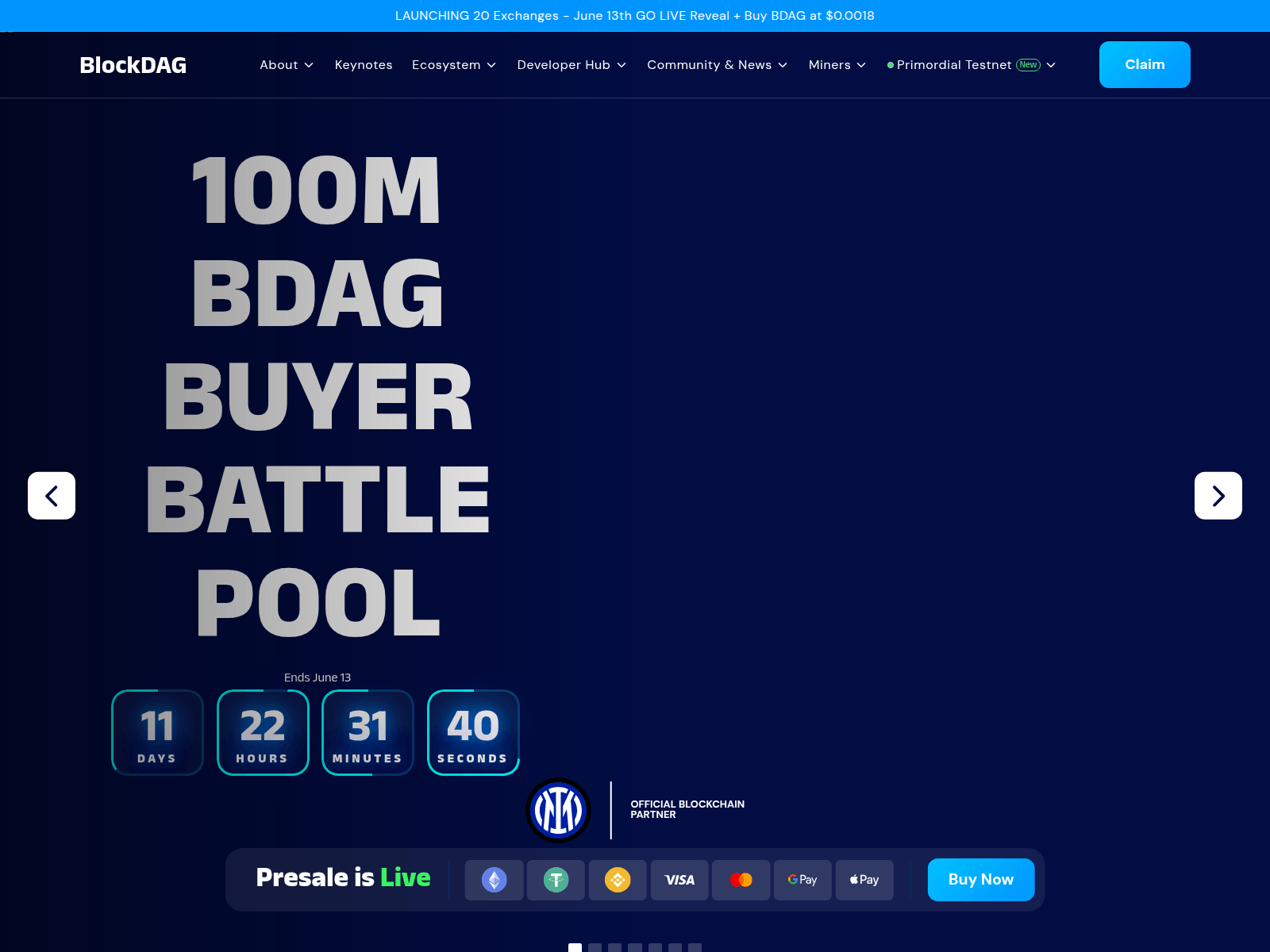1270x952 pixels.
Task: Select the second carousel pagination dot
Action: (595, 946)
